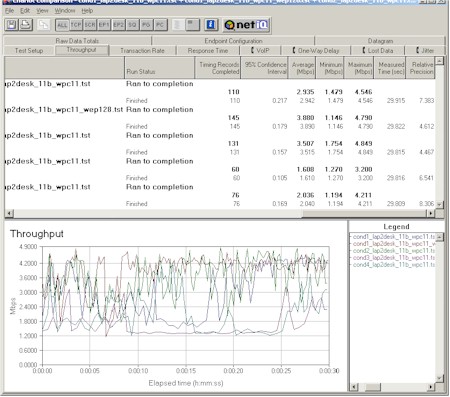Screen dimensions: 450x397
Task: Click the Legend panel scroll left arrow
Action: click(x=354, y=387)
